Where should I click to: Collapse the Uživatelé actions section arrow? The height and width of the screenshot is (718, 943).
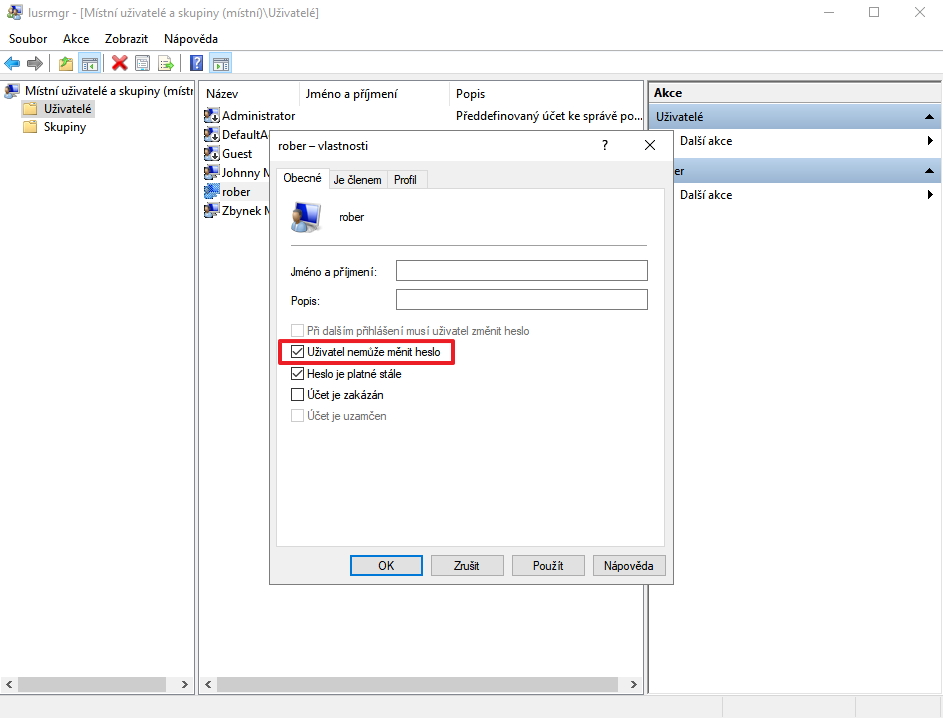point(929,117)
